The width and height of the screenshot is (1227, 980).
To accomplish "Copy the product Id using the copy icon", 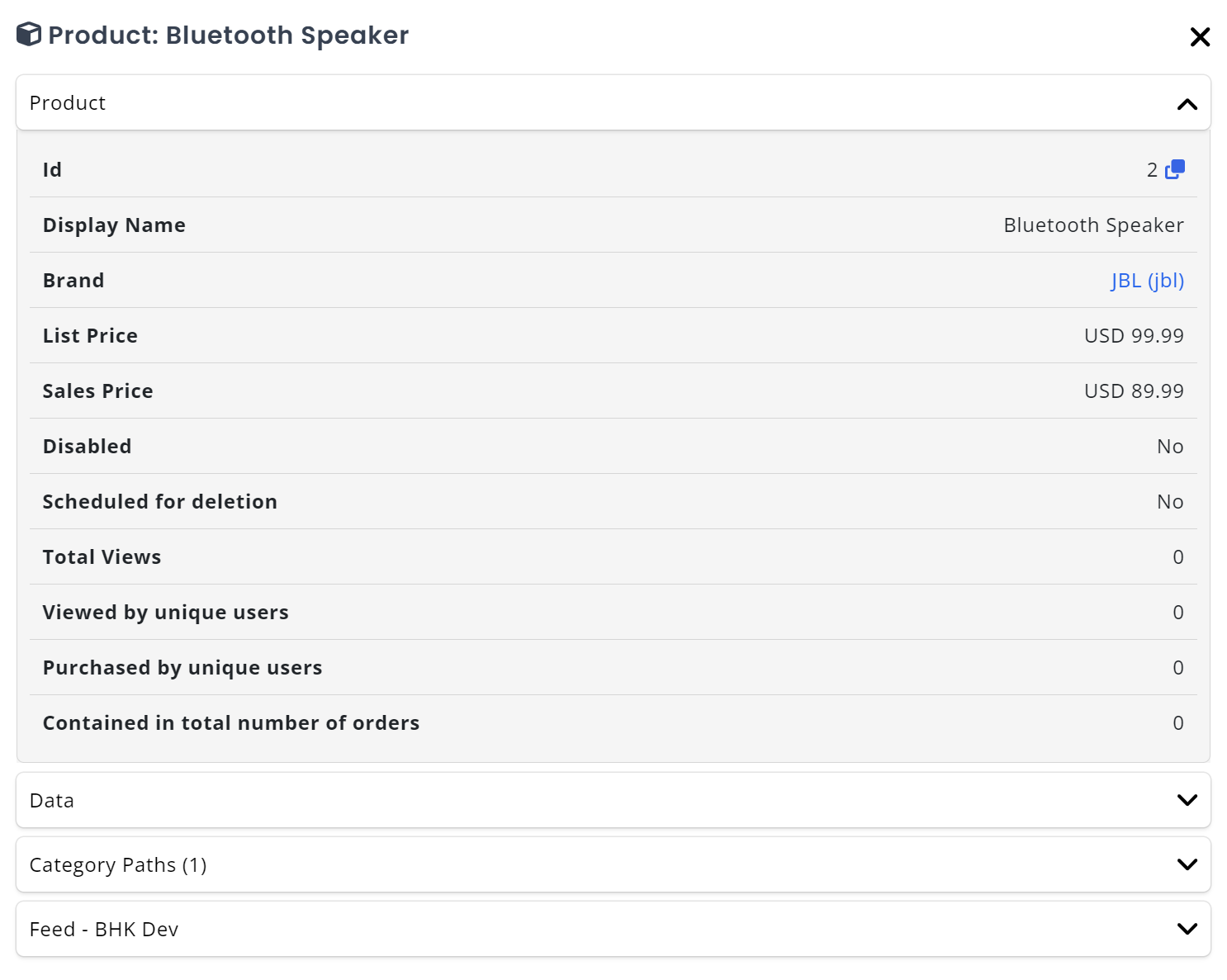I will 1175,168.
